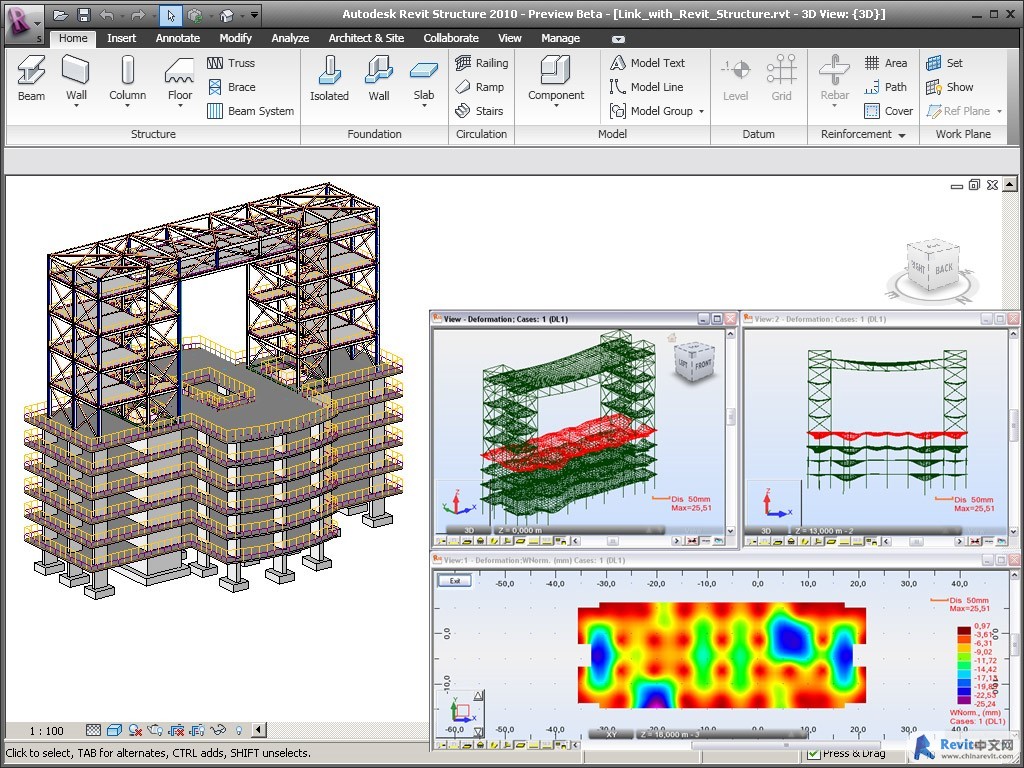1024x768 pixels.
Task: Open the Ref Plane dropdown
Action: [999, 112]
